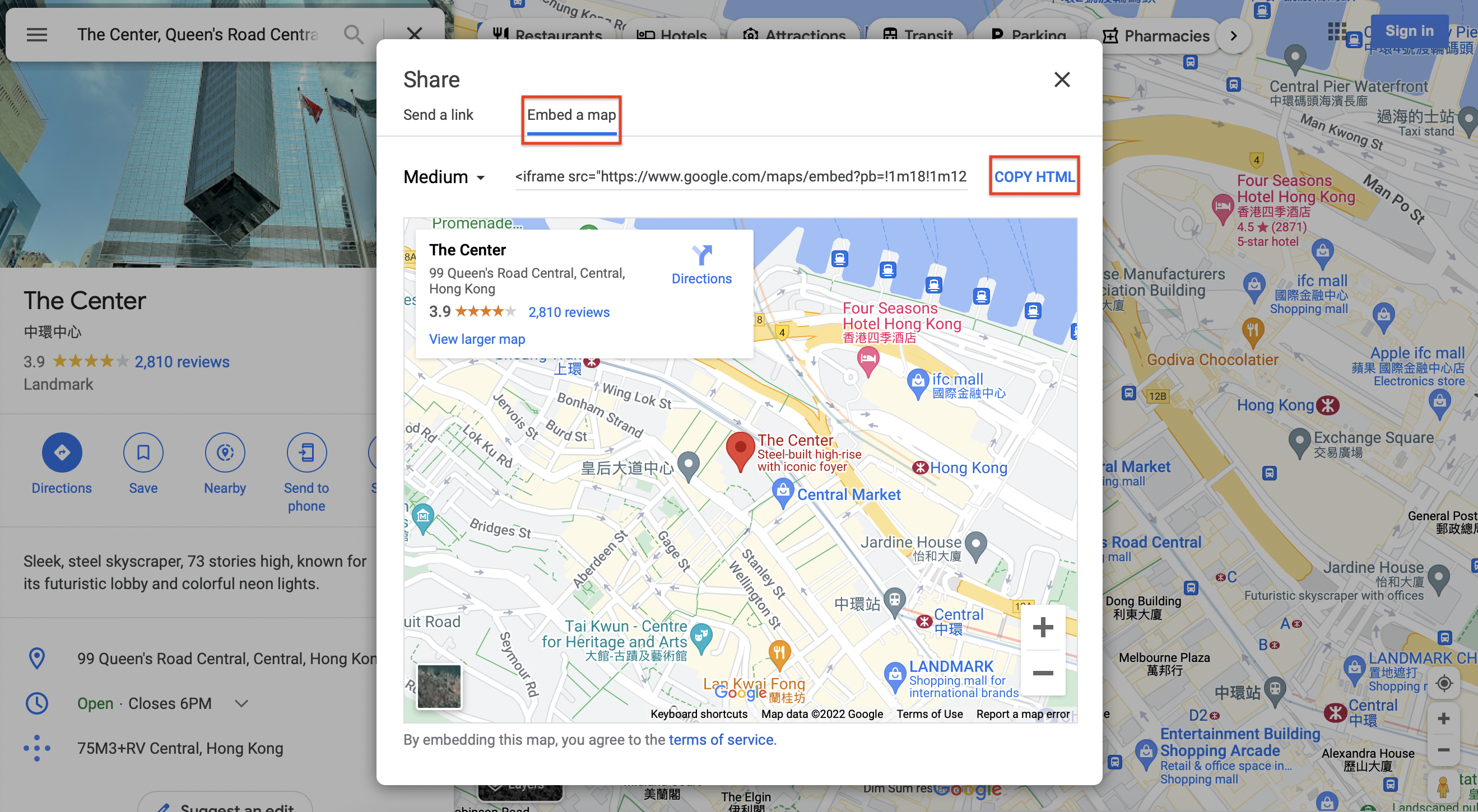The height and width of the screenshot is (812, 1478).
Task: Open 2,810 reviews link in embedded map card
Action: [x=569, y=312]
